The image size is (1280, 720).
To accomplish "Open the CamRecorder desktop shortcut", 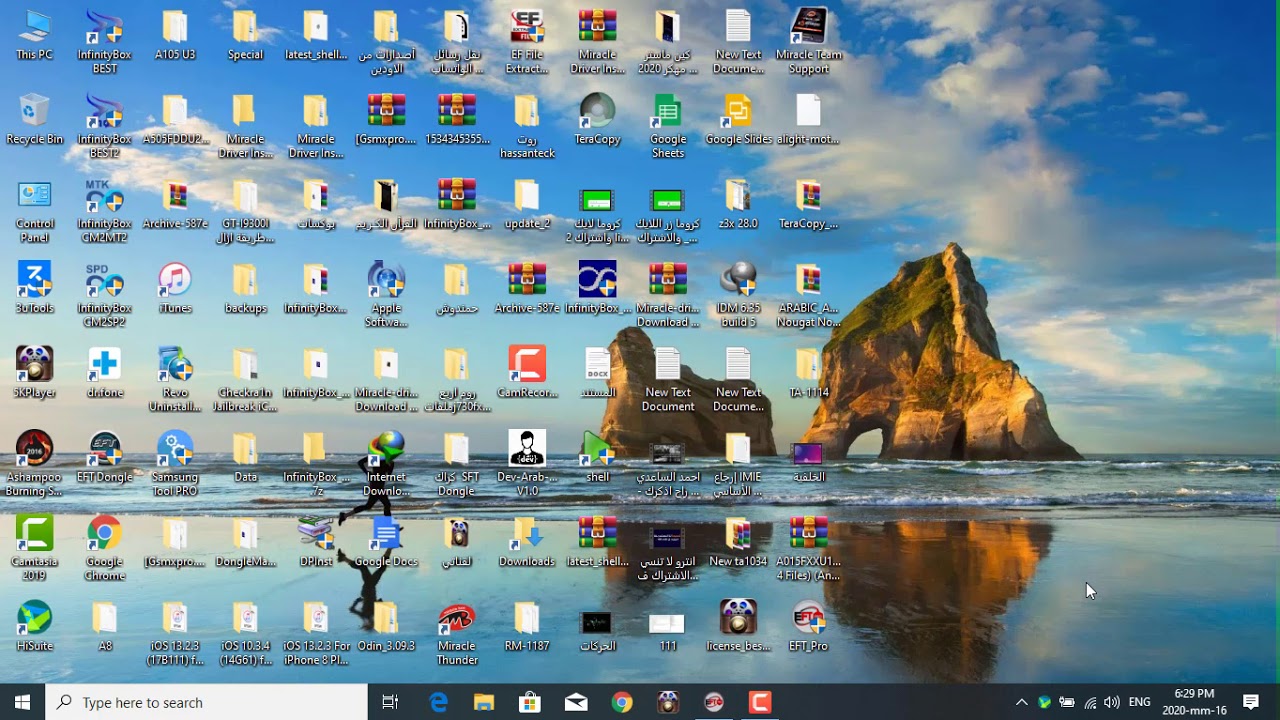I will [527, 373].
